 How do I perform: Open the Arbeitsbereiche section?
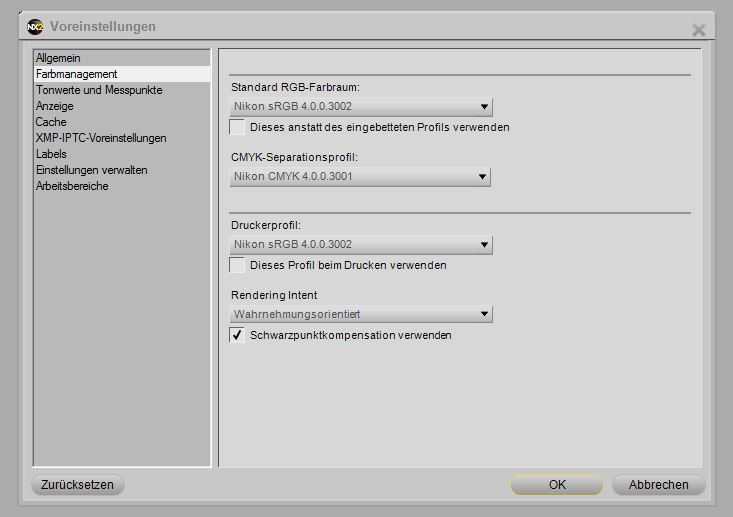click(x=122, y=186)
